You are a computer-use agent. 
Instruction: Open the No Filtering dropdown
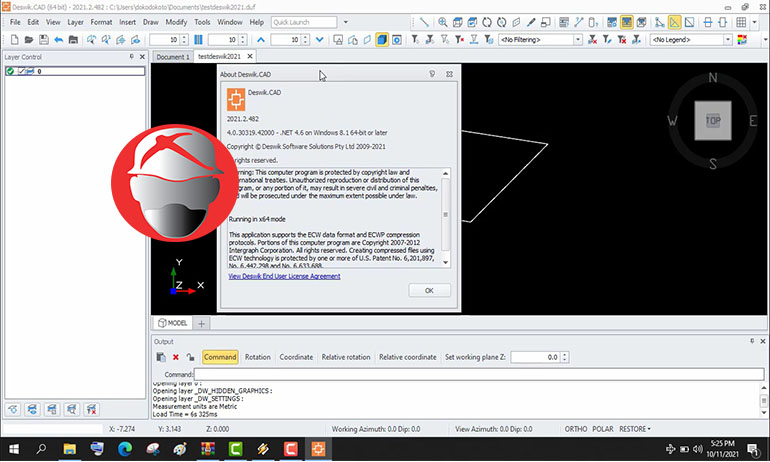[x=578, y=40]
